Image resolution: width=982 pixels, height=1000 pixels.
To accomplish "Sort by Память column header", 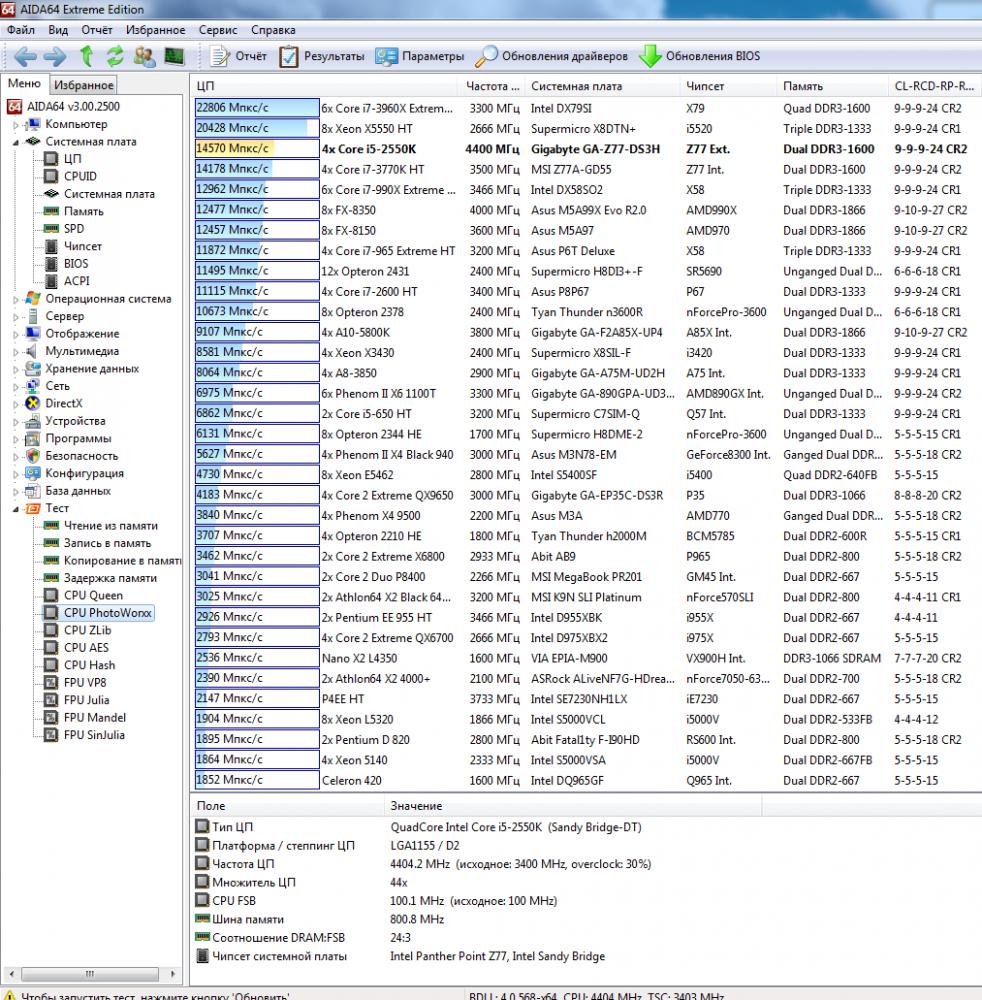I will tap(832, 86).
